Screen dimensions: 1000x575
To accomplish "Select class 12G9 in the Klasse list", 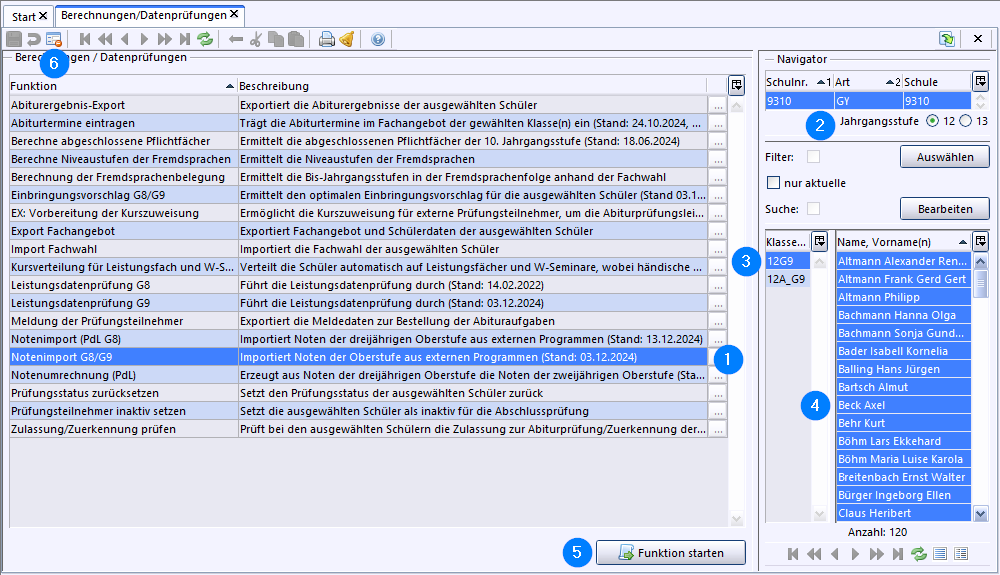I will [x=788, y=261].
